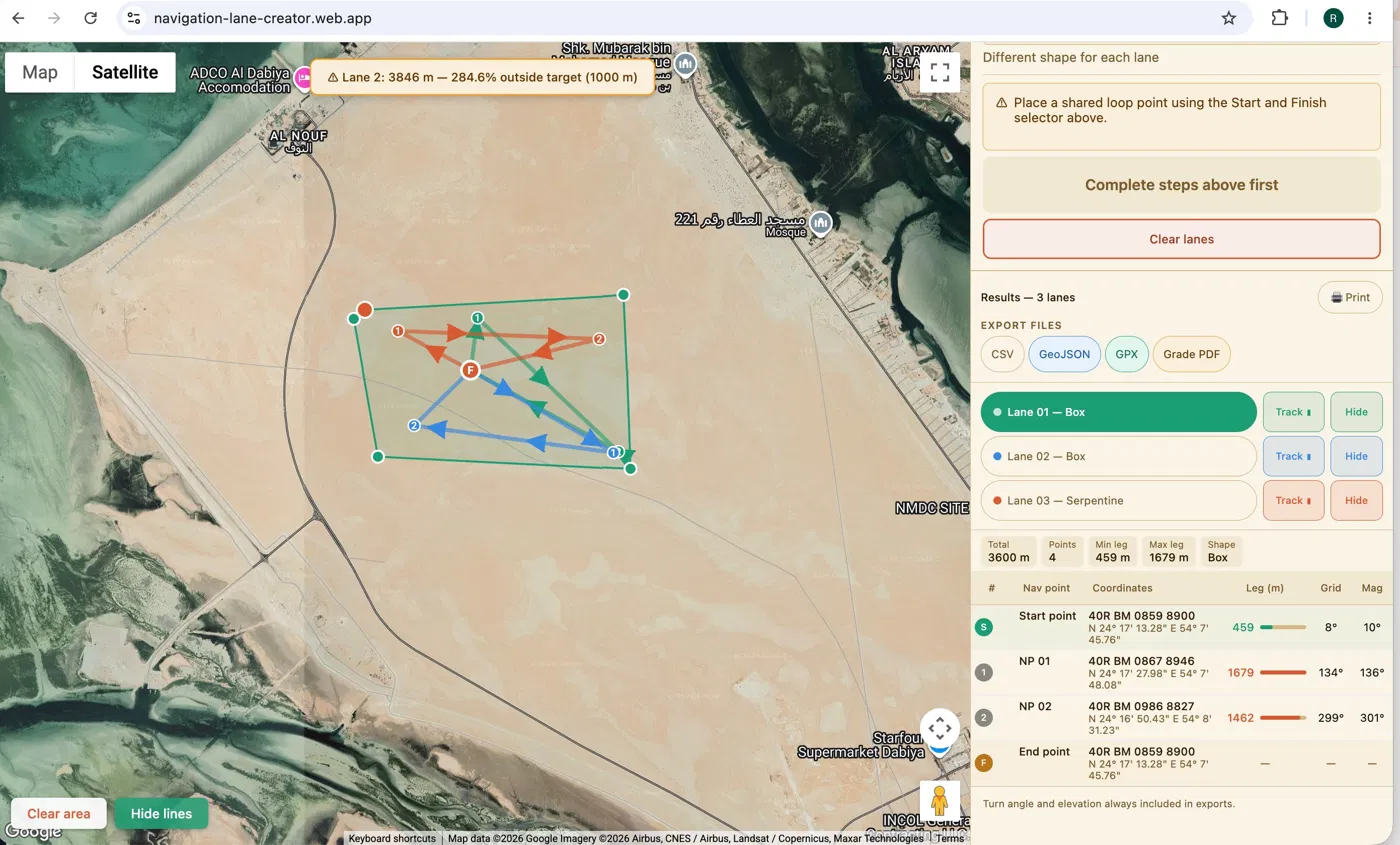This screenshot has height=845, width=1400.
Task: Reload the page with the refresh icon
Action: 90,18
